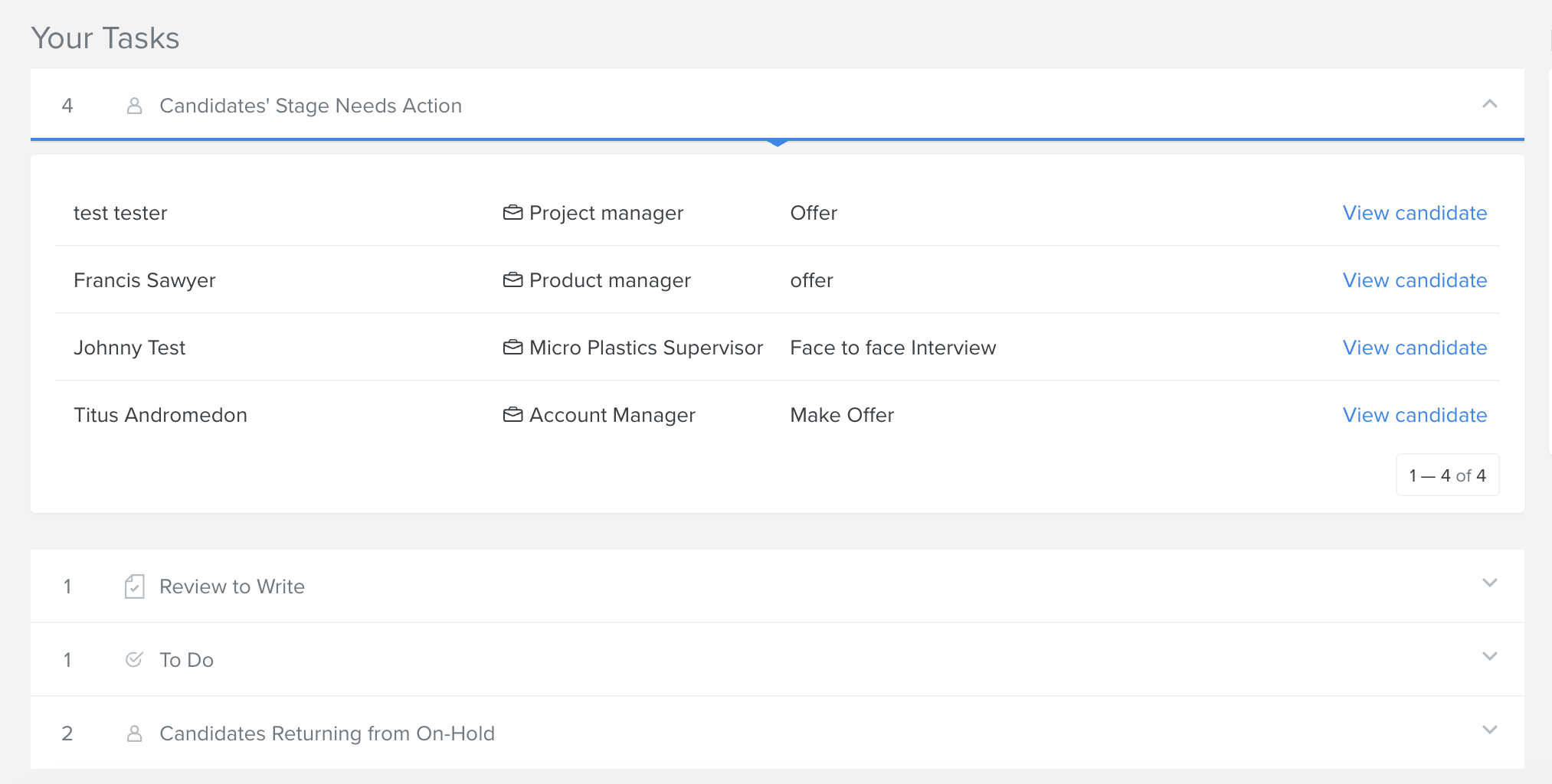Click the Candidates Returning from On-Hold heading
Screen dimensions: 1552x784
[327, 733]
